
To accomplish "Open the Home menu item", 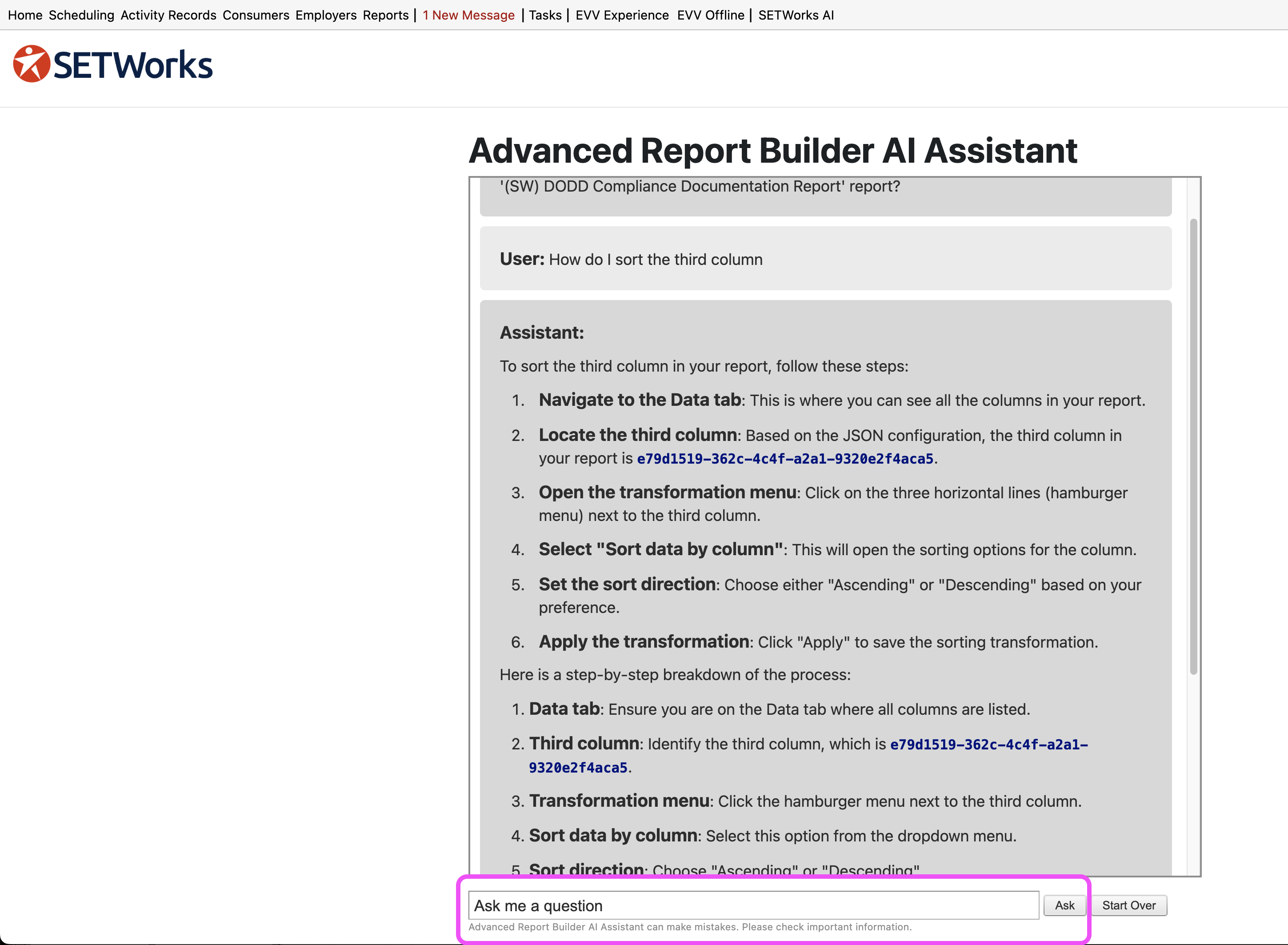I will (25, 15).
